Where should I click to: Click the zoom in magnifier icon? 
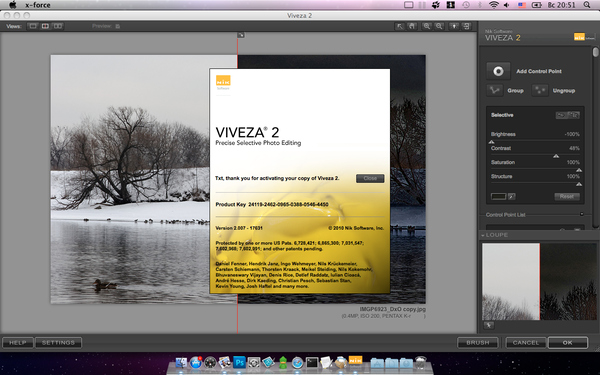pos(427,26)
